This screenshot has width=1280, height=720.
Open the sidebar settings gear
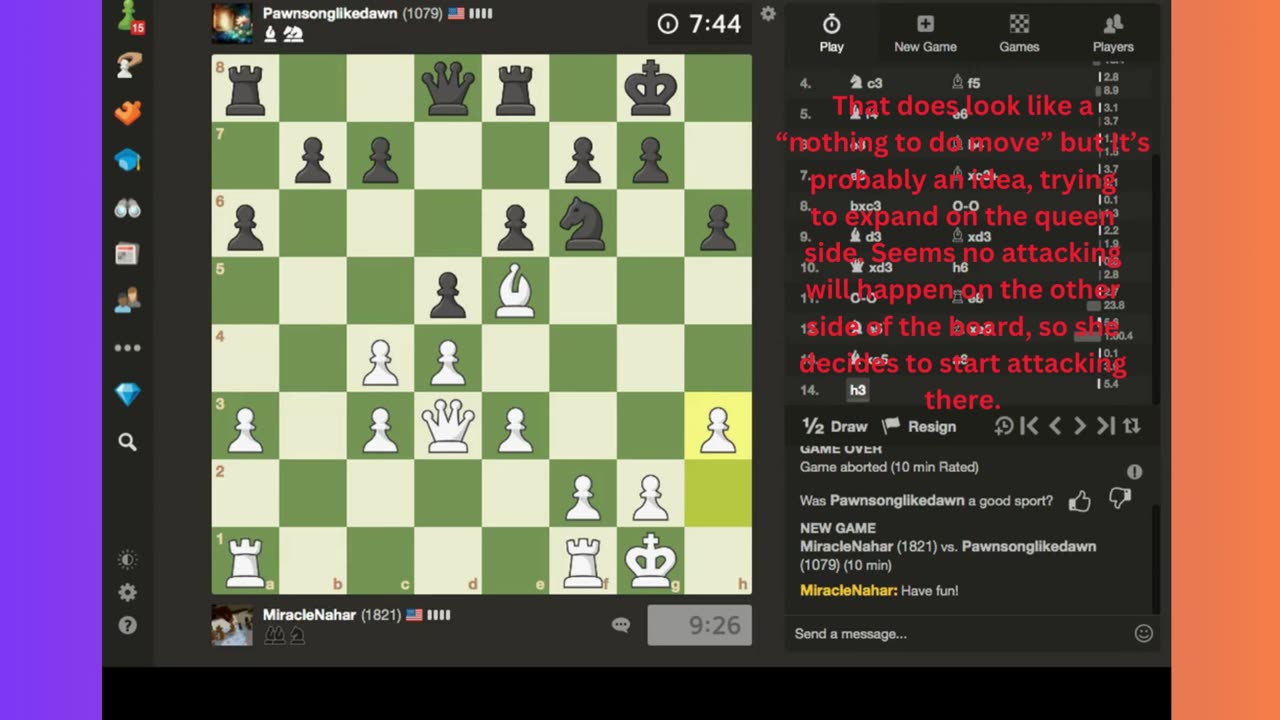[x=127, y=593]
